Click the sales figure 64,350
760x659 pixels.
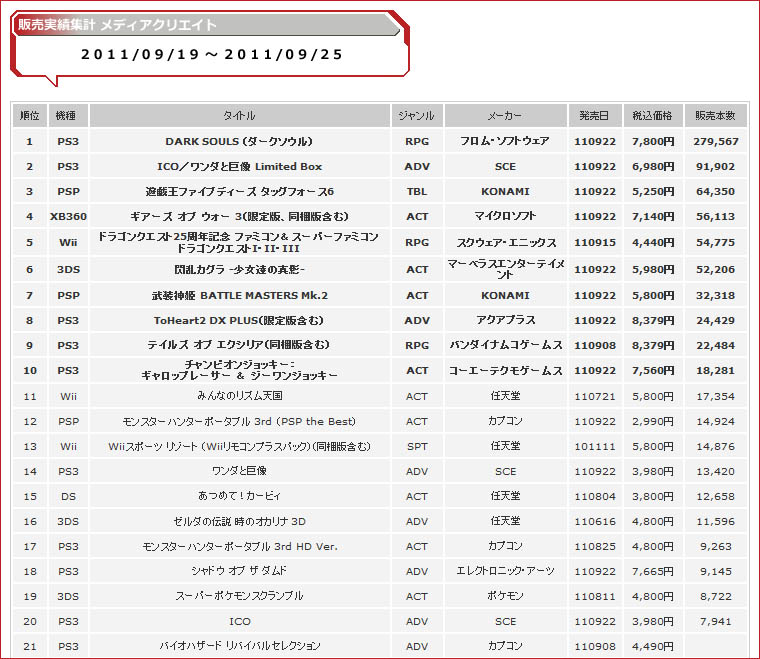(716, 191)
